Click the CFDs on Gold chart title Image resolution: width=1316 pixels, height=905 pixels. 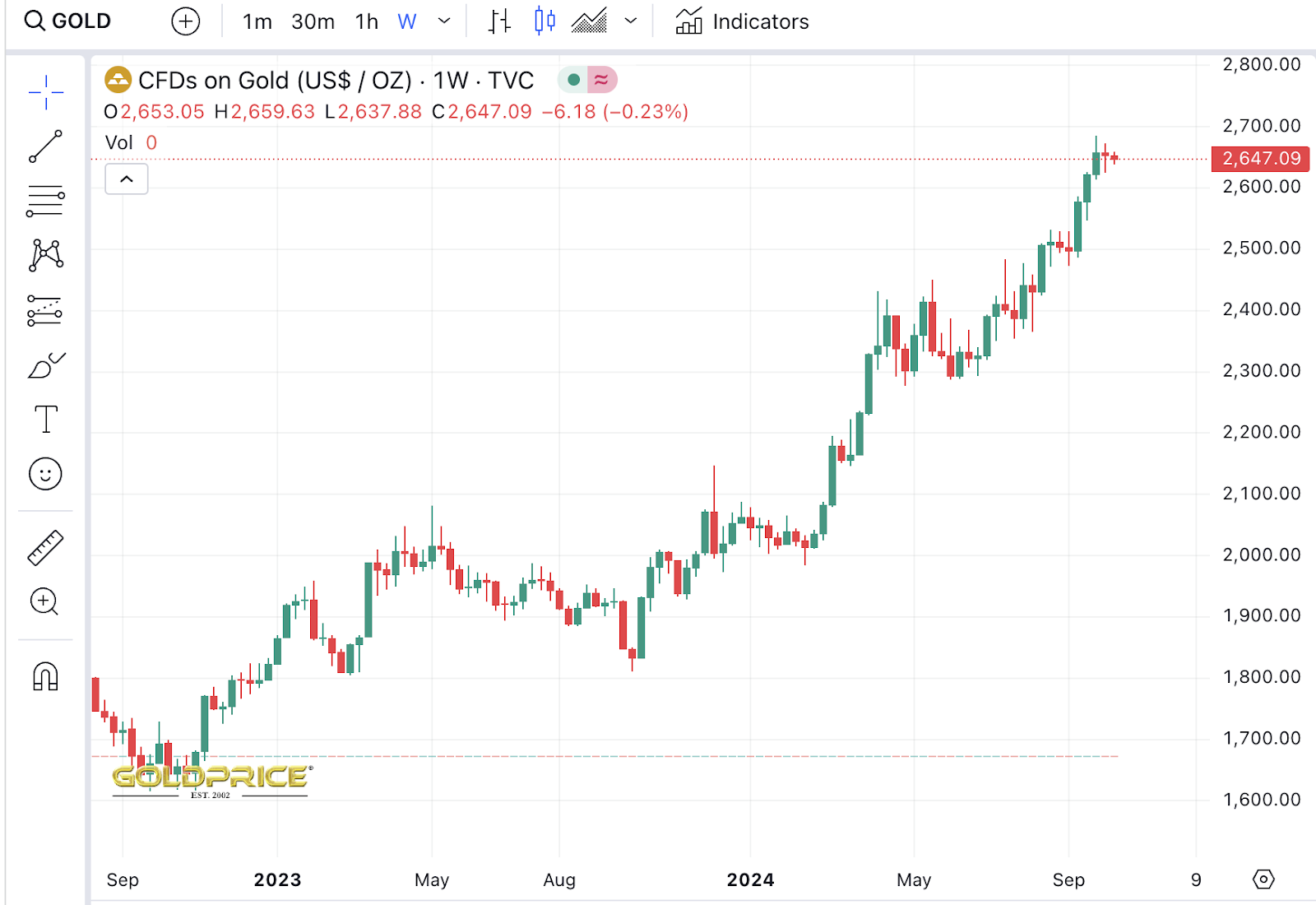[336, 81]
